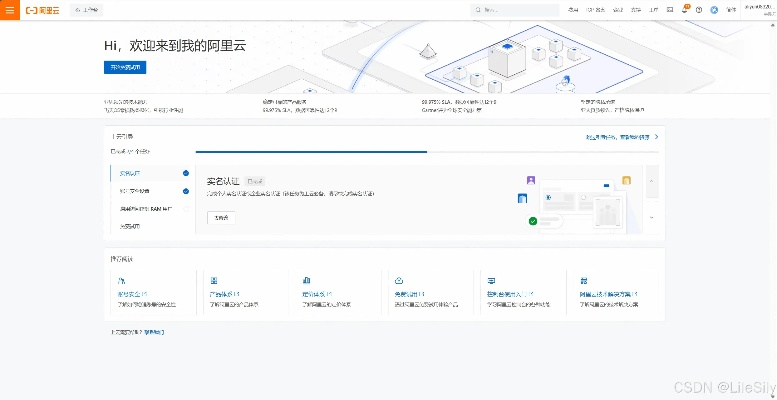Open the orange hamburger menu
Viewport: 777px width, 400px height.
10,10
